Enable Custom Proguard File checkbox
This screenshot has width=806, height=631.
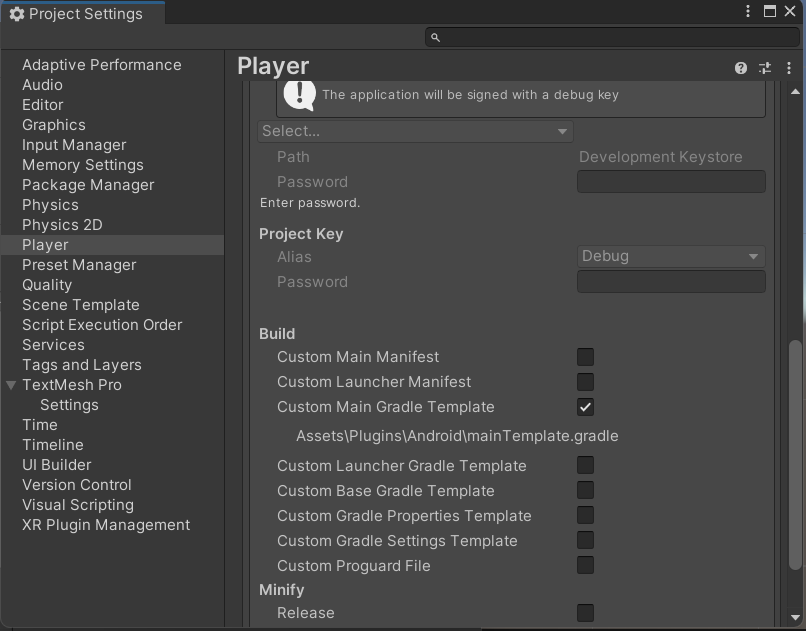(585, 565)
